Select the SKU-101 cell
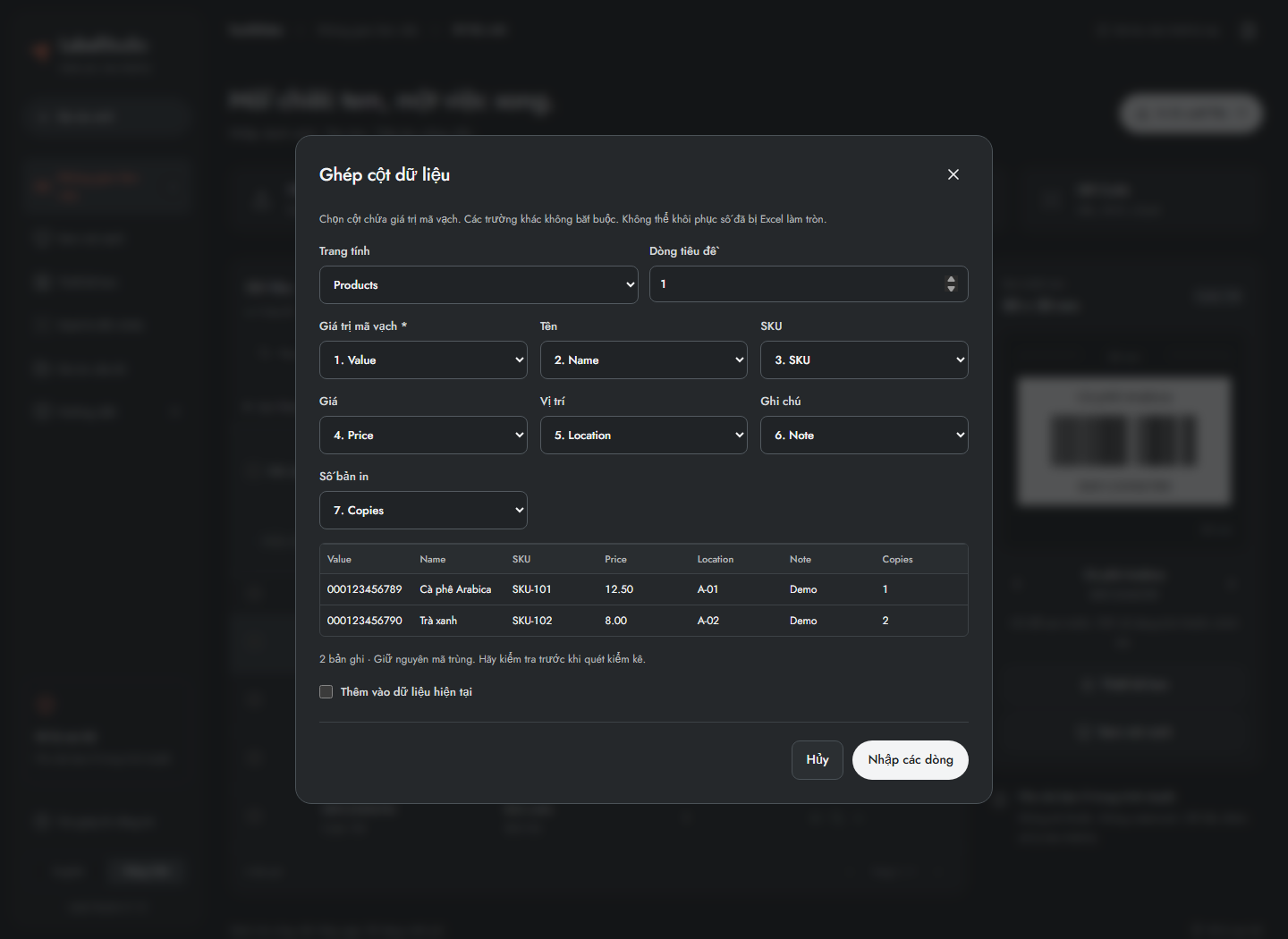The image size is (1288, 939). pyautogui.click(x=532, y=589)
